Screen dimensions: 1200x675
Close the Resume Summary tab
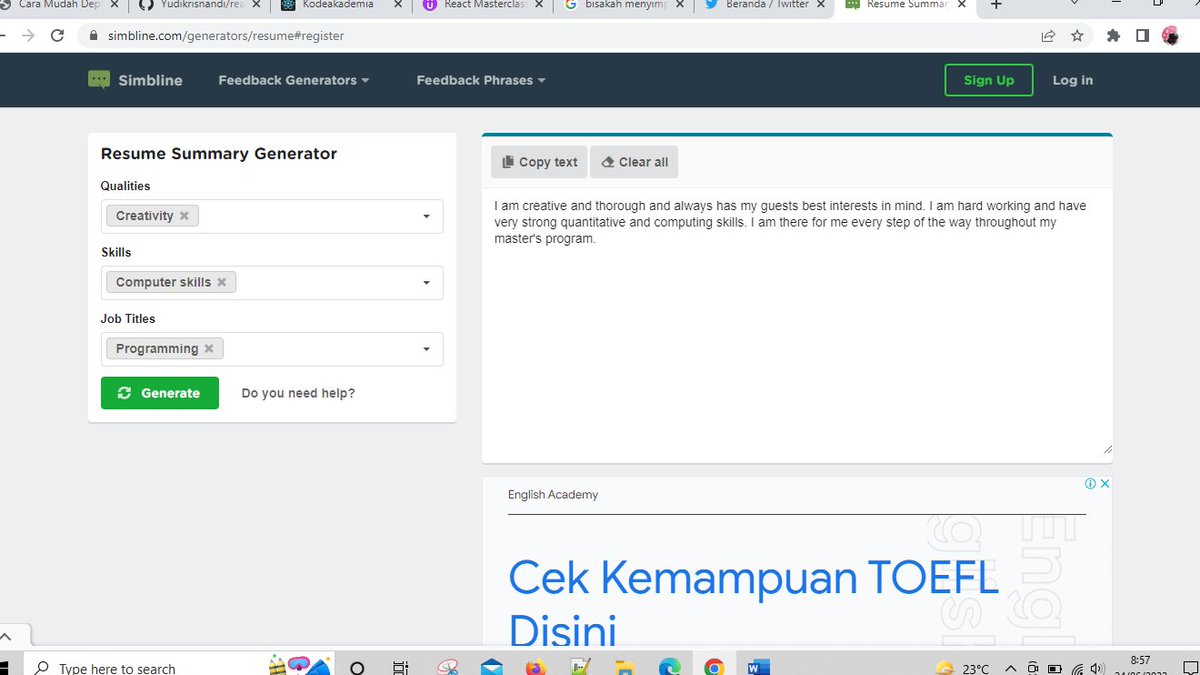point(962,5)
